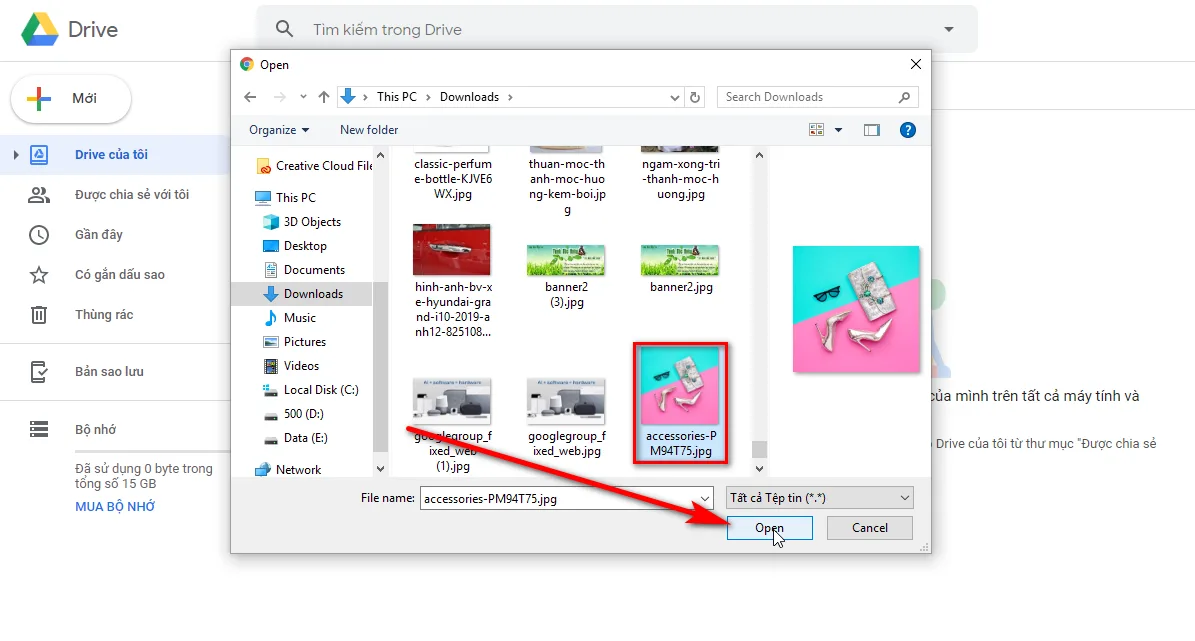
Task: Click file list scrollbar up arrow
Action: pos(759,155)
